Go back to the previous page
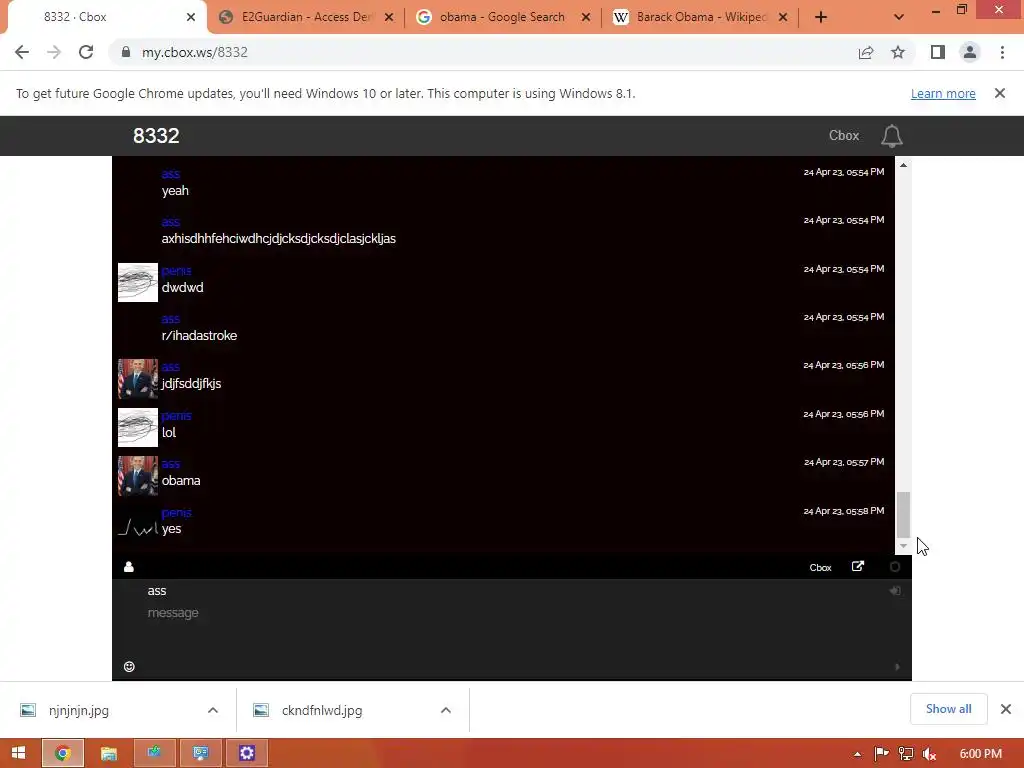This screenshot has height=768, width=1024. 22,52
